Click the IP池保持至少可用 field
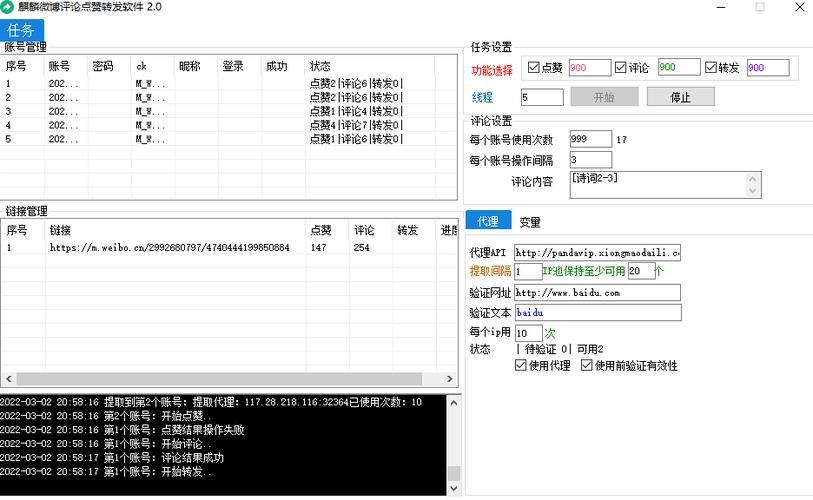813x500 pixels. 641,271
